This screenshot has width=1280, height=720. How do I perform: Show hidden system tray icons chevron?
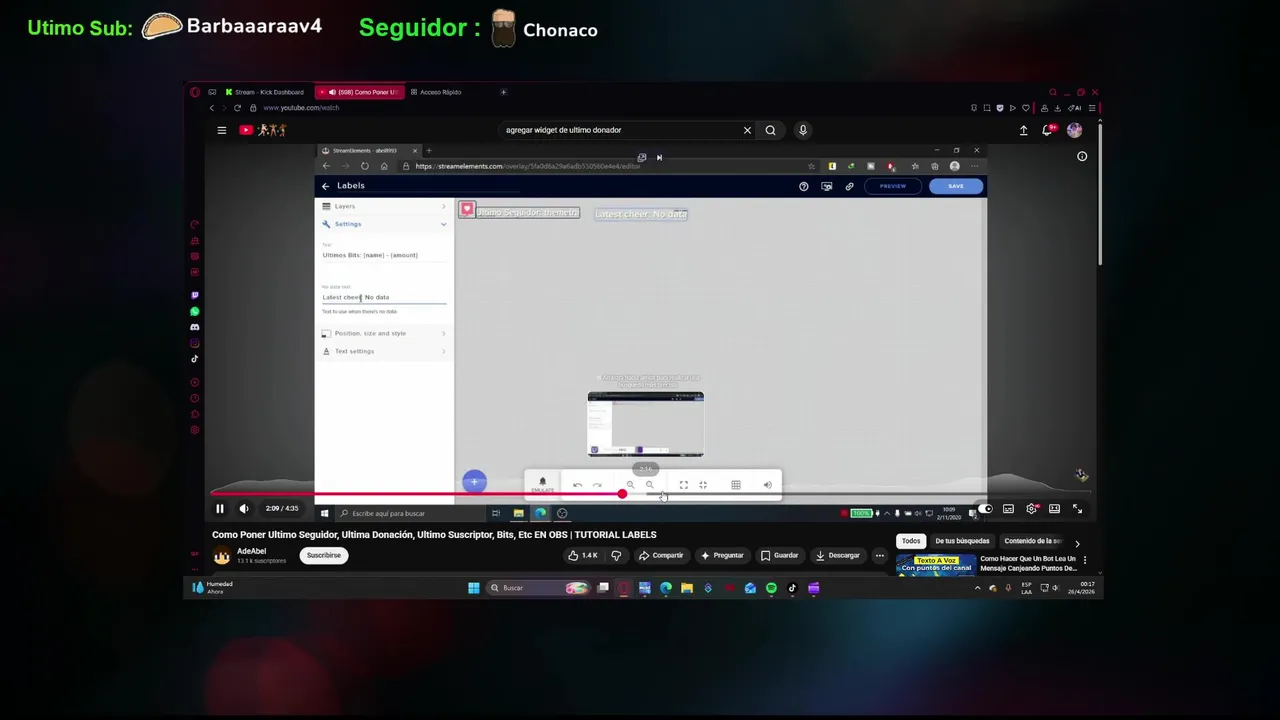click(x=977, y=588)
